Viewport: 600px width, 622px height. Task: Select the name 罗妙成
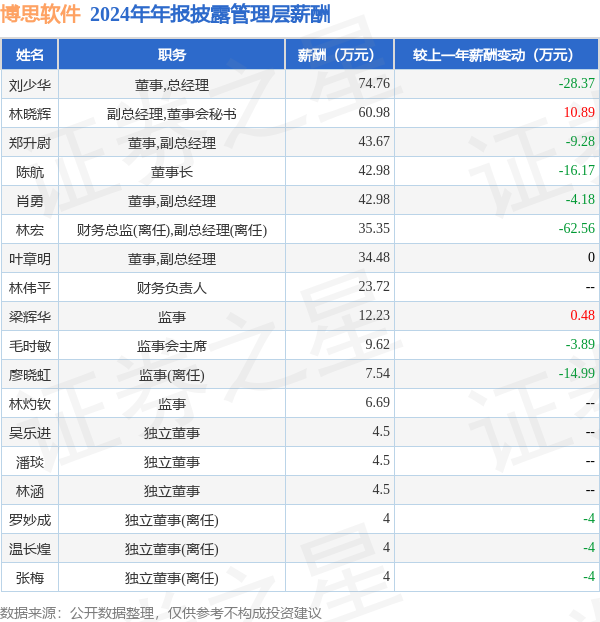coord(30,520)
